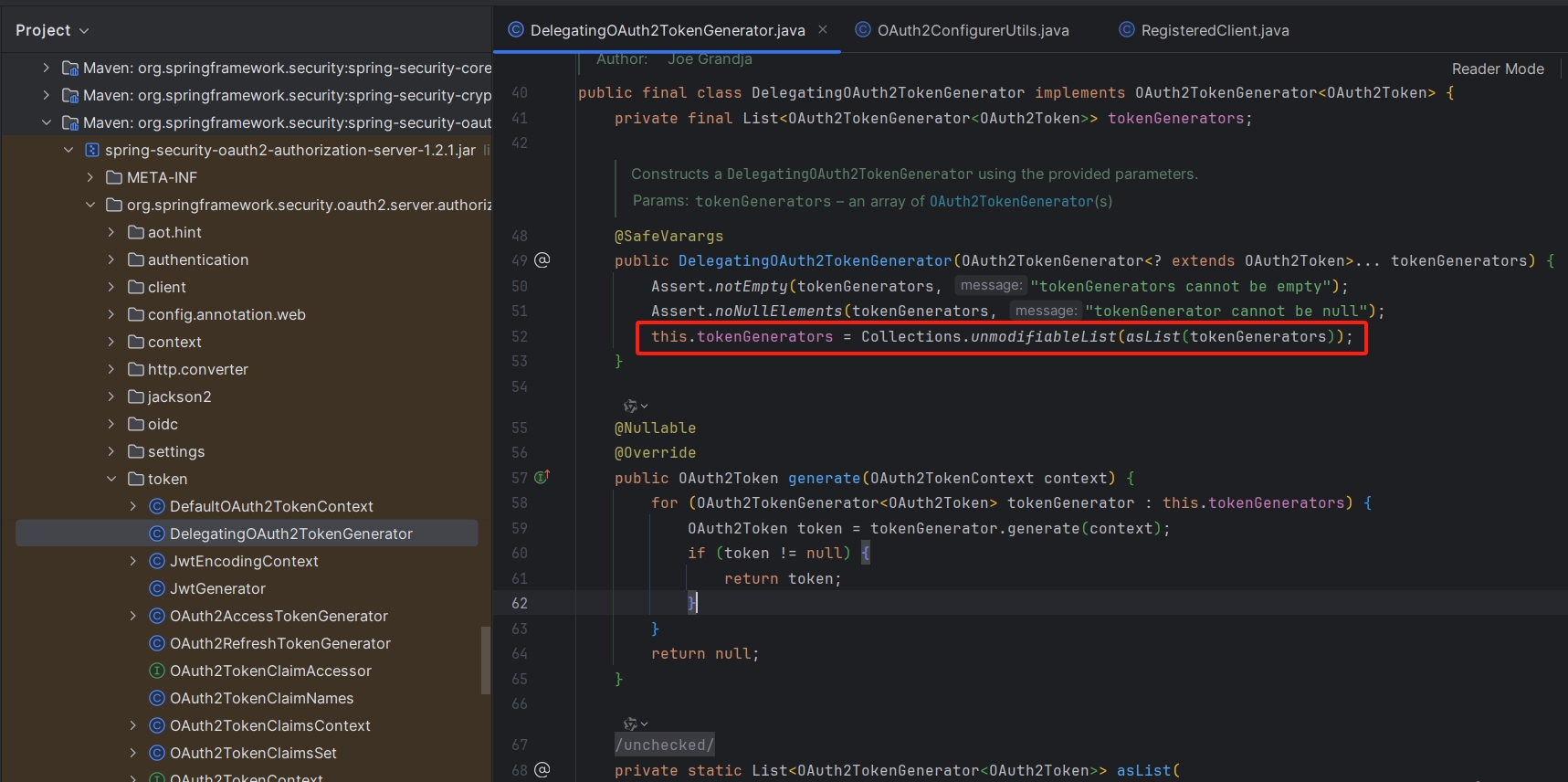Click the OAuth2TokenClaimAccessor interface icon

157,671
